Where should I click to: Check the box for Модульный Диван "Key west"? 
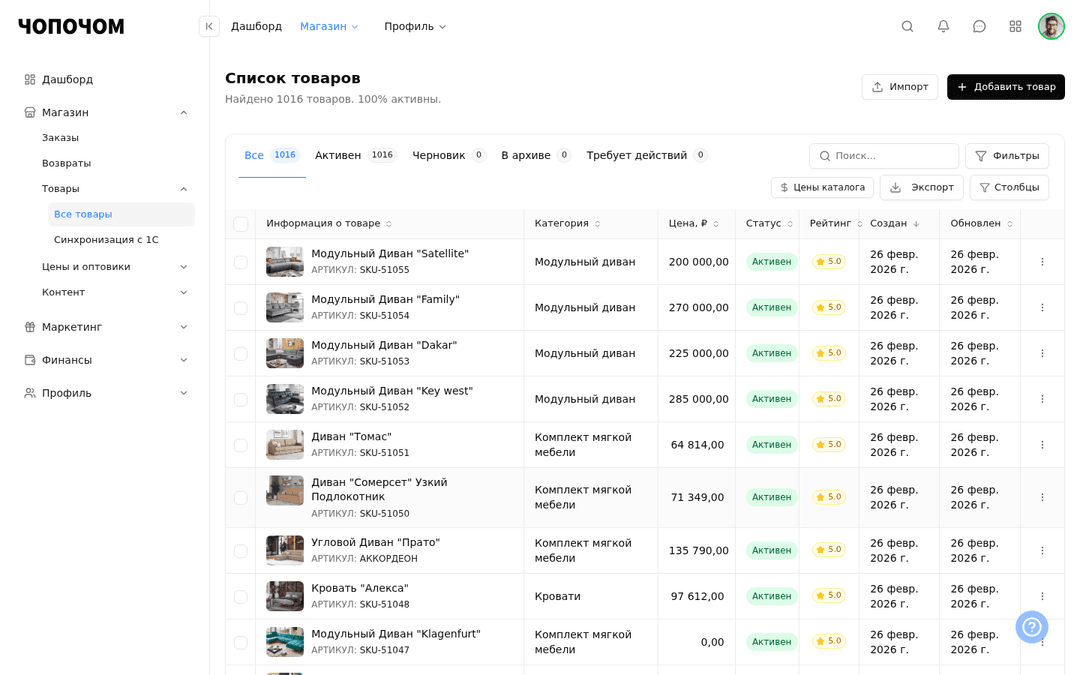[240, 399]
